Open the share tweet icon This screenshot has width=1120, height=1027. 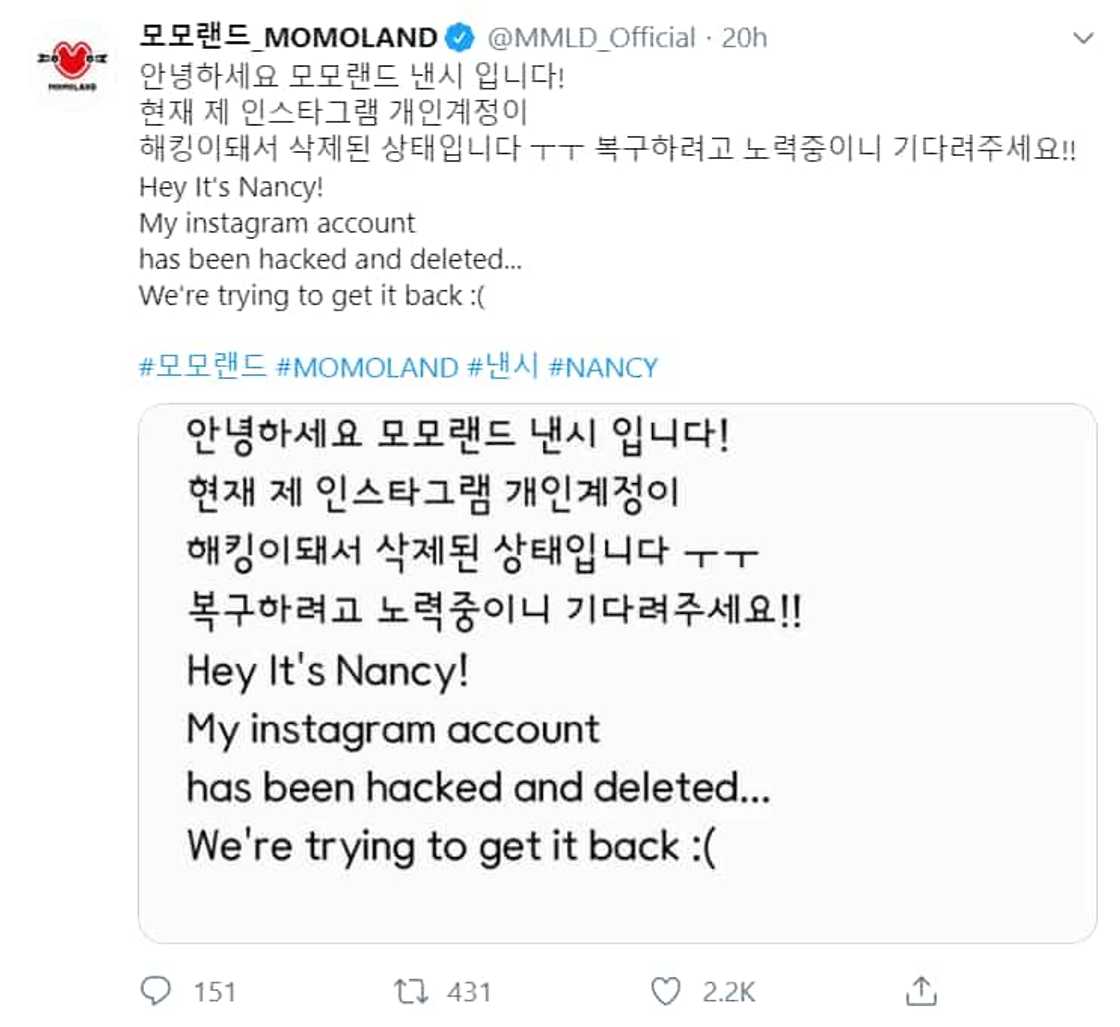(x=920, y=990)
